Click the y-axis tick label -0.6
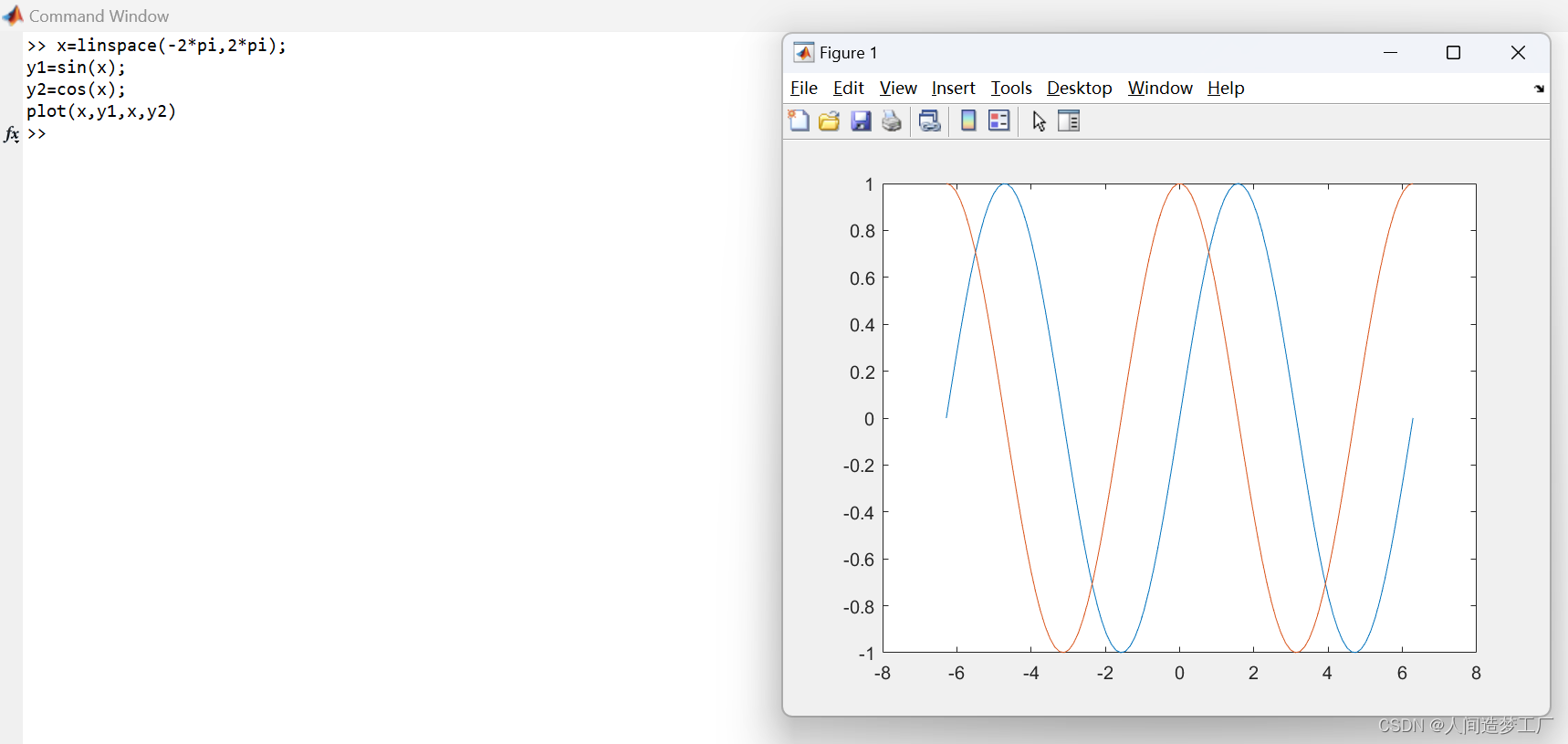This screenshot has width=1568, height=744. coord(858,560)
